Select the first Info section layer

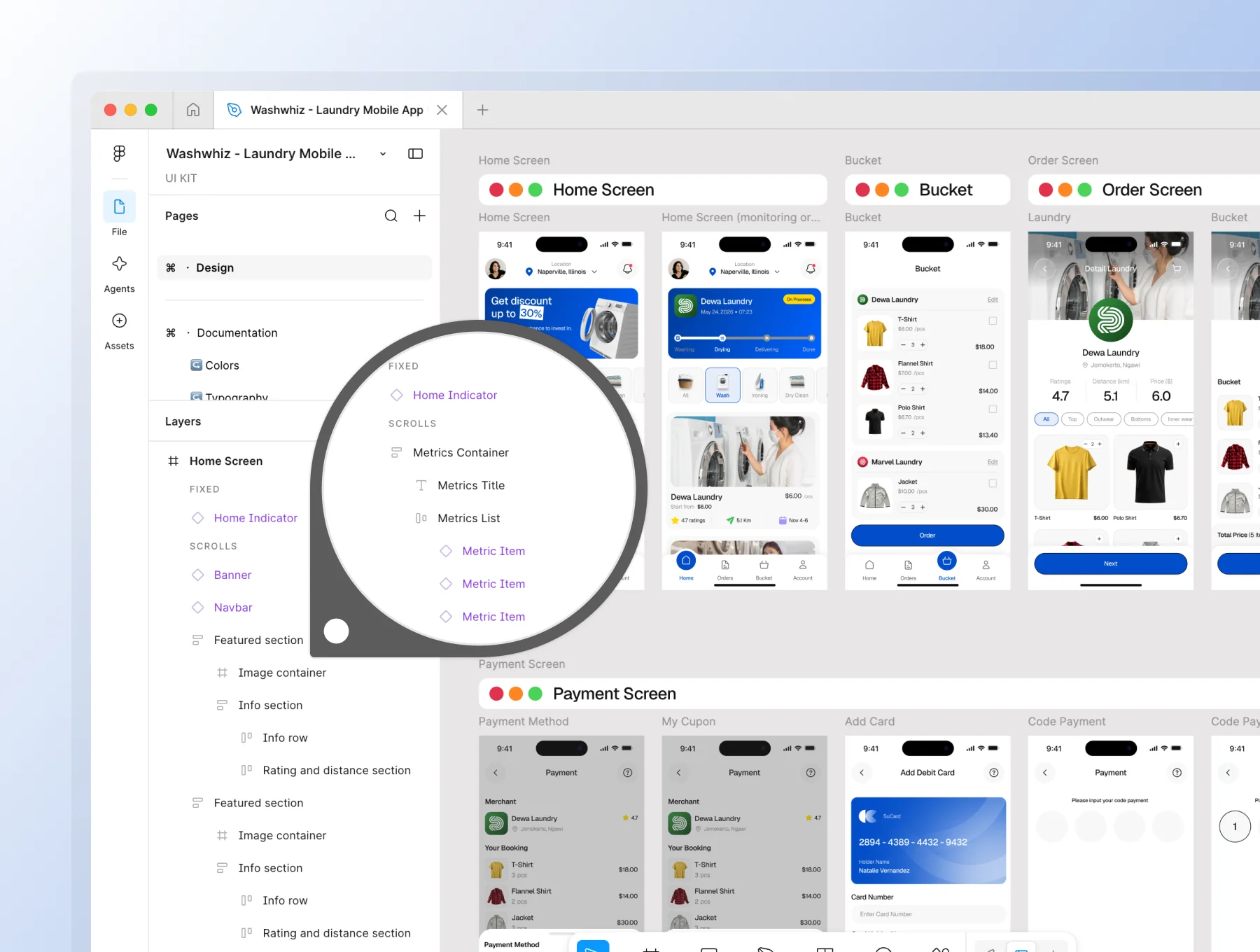(x=270, y=705)
